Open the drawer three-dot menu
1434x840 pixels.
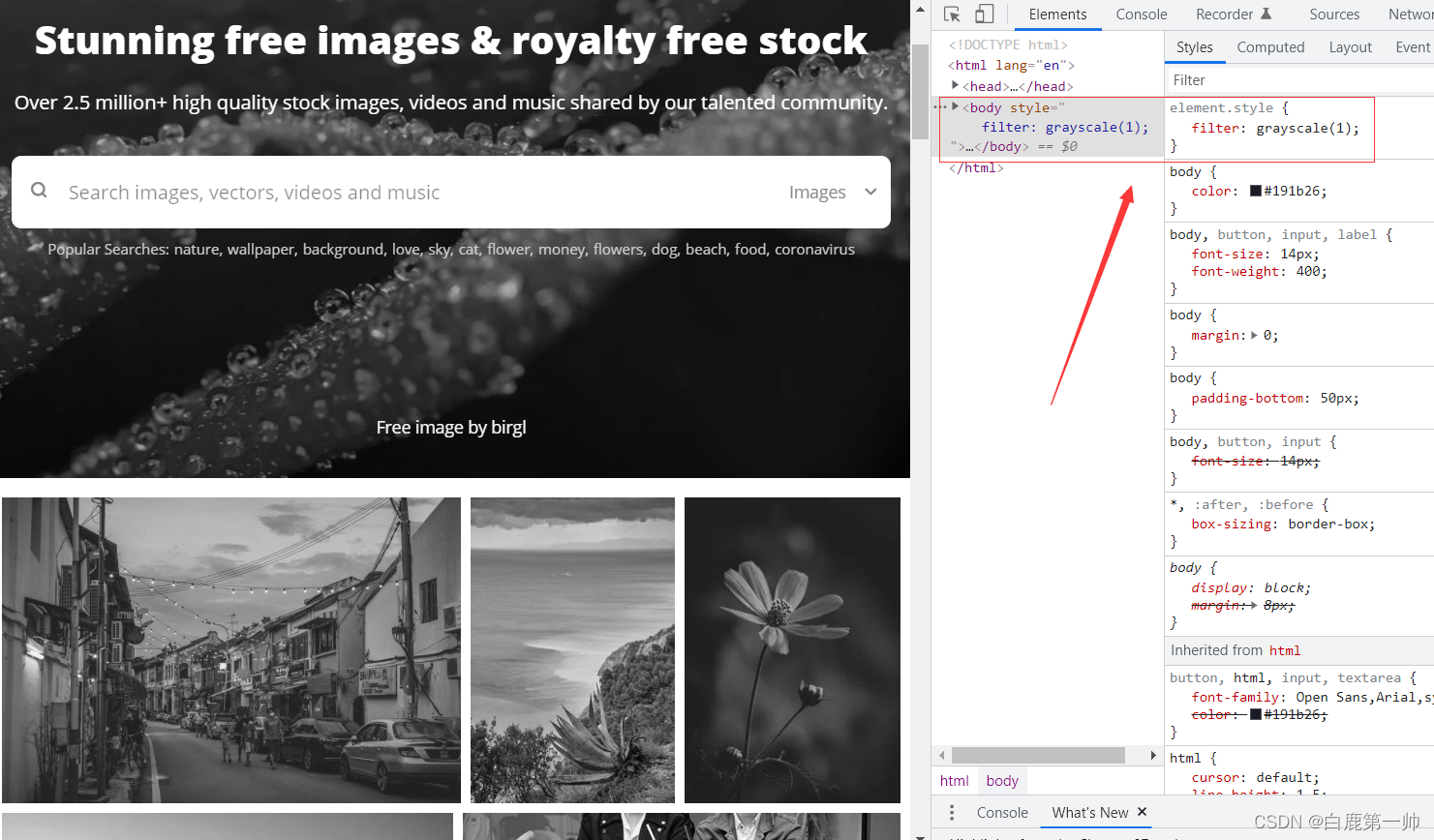952,813
